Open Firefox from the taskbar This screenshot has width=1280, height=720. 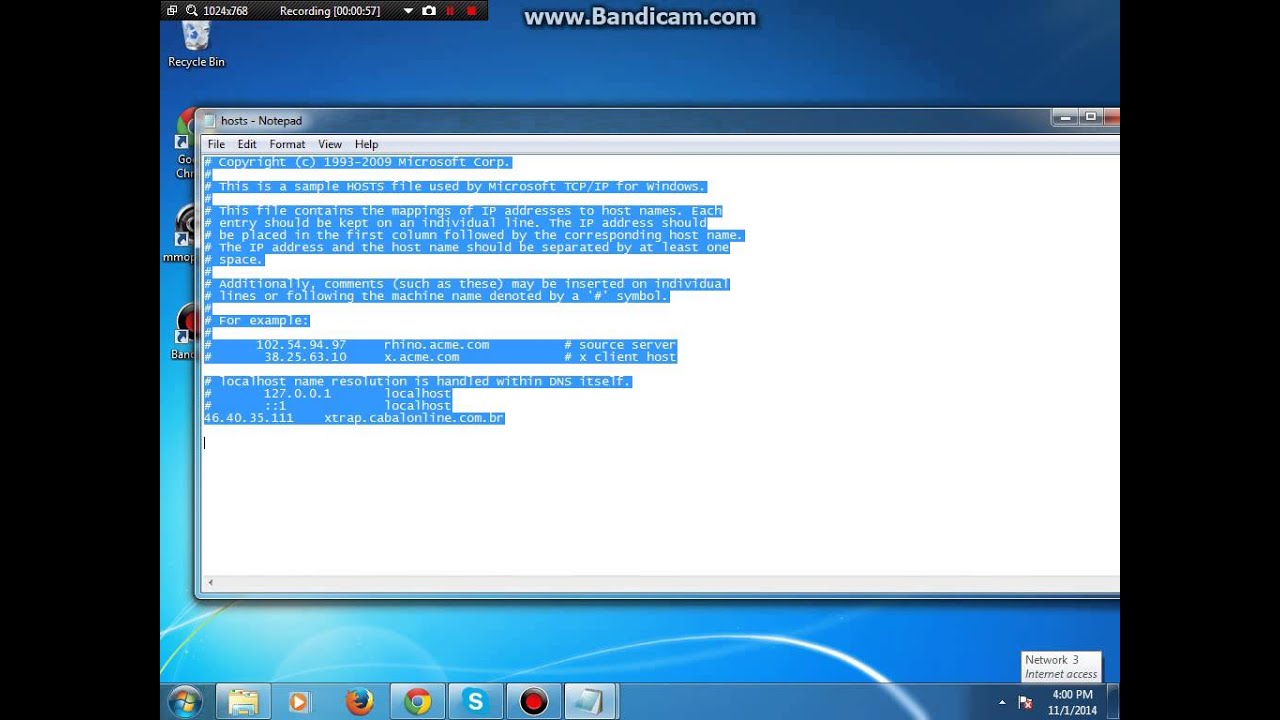tap(359, 702)
